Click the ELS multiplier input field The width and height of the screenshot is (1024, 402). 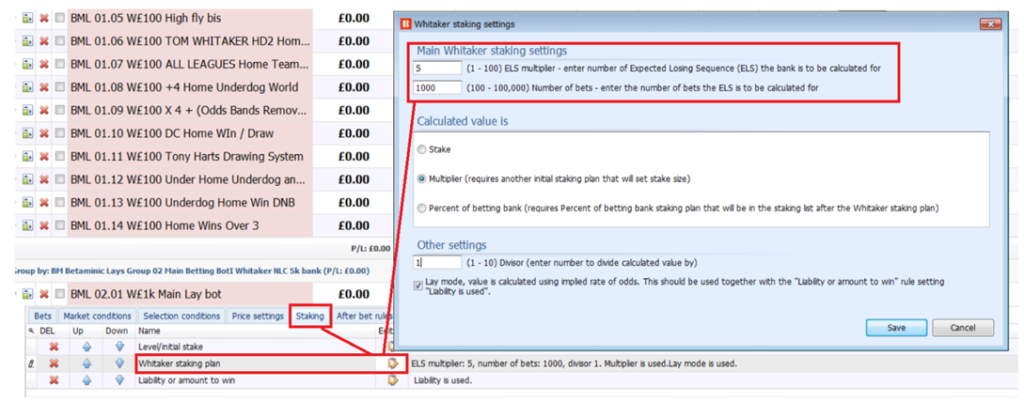tap(436, 68)
